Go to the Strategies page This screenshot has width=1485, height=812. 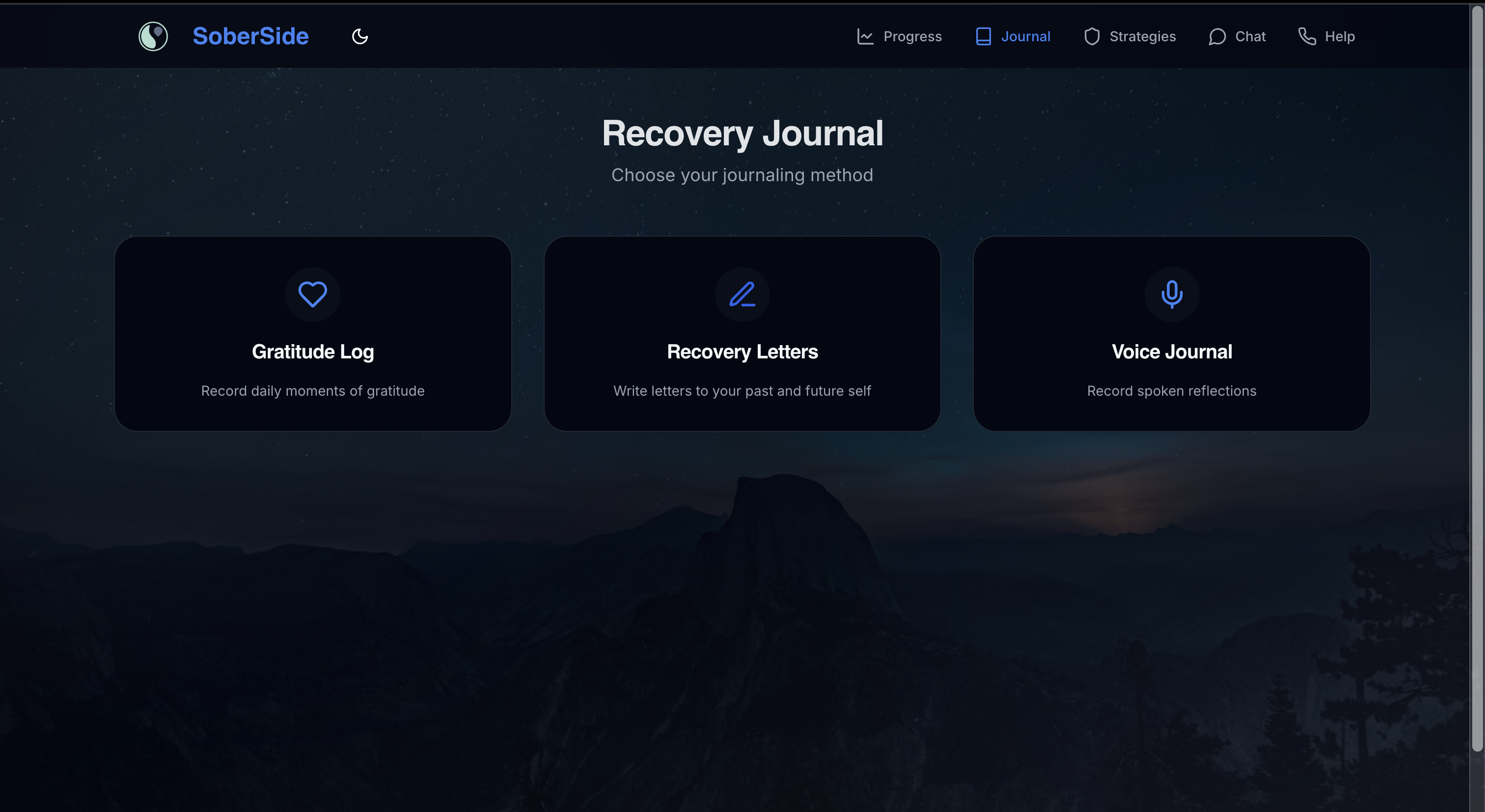tap(1142, 36)
